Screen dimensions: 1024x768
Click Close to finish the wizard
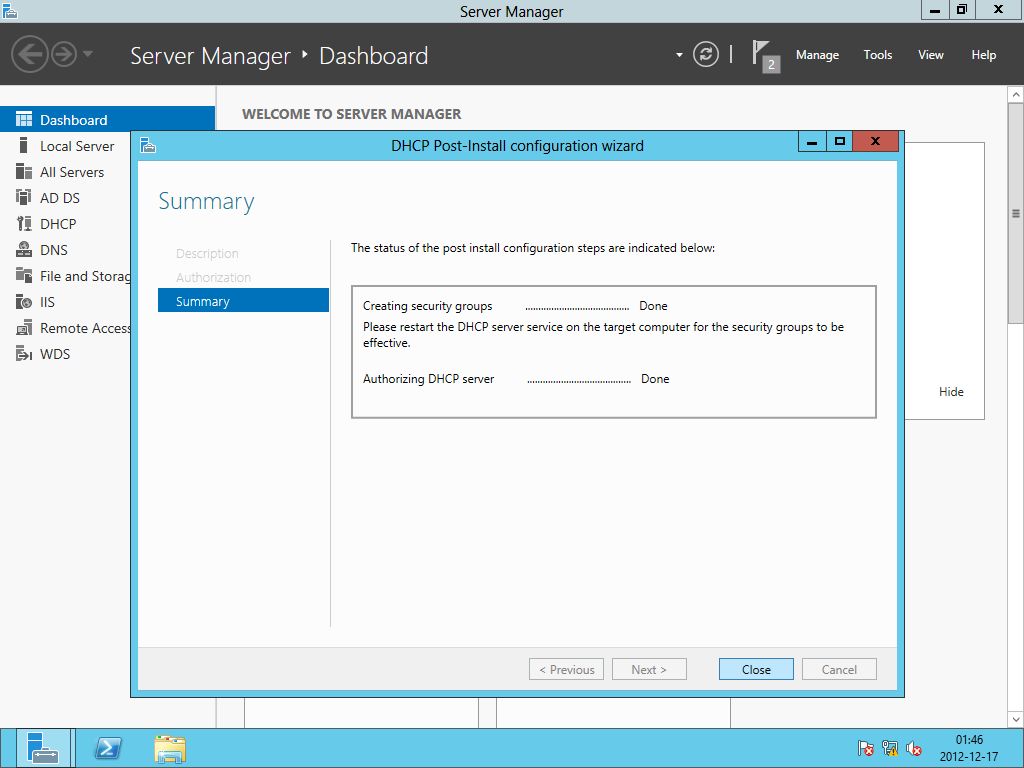(756, 669)
